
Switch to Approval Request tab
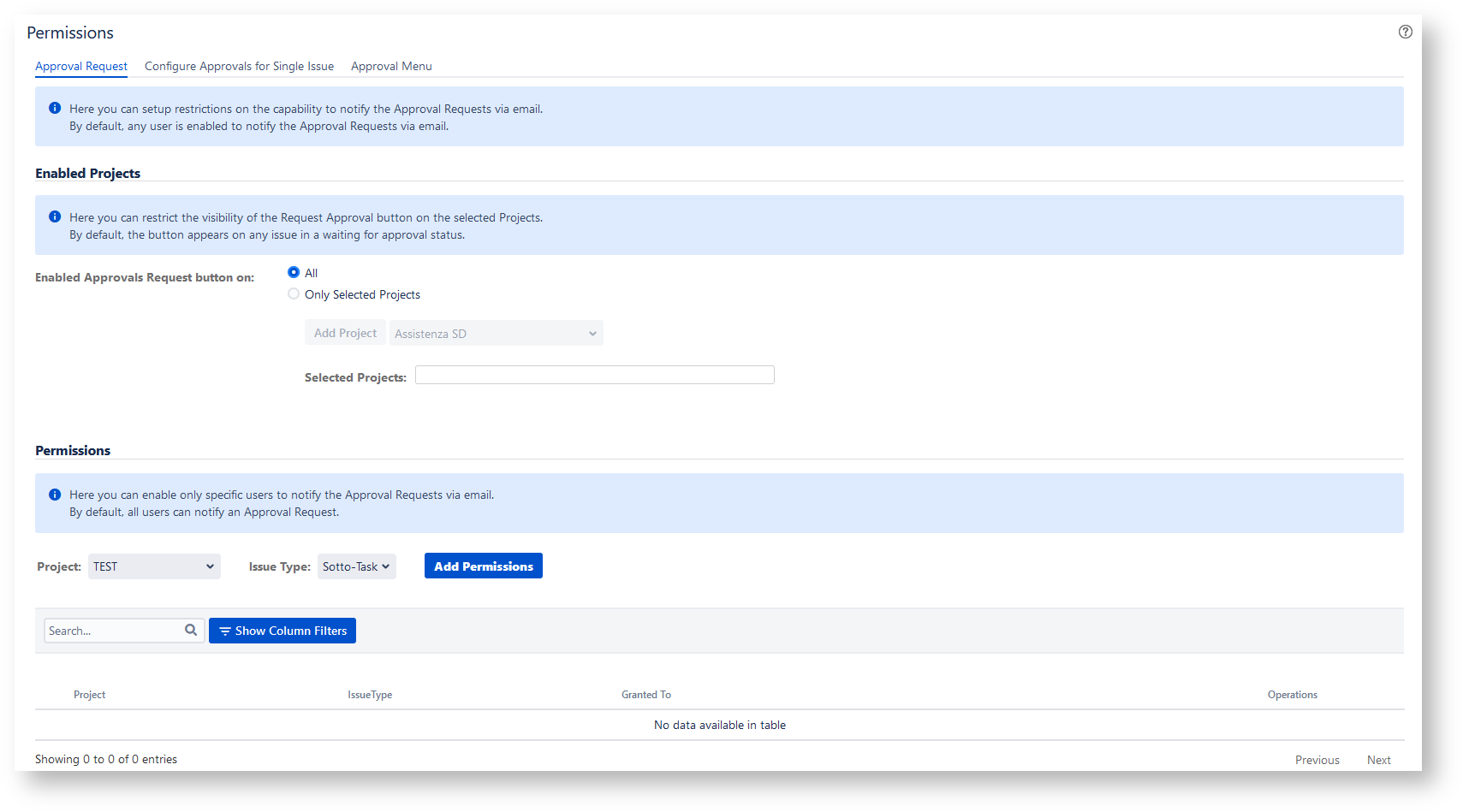(81, 66)
